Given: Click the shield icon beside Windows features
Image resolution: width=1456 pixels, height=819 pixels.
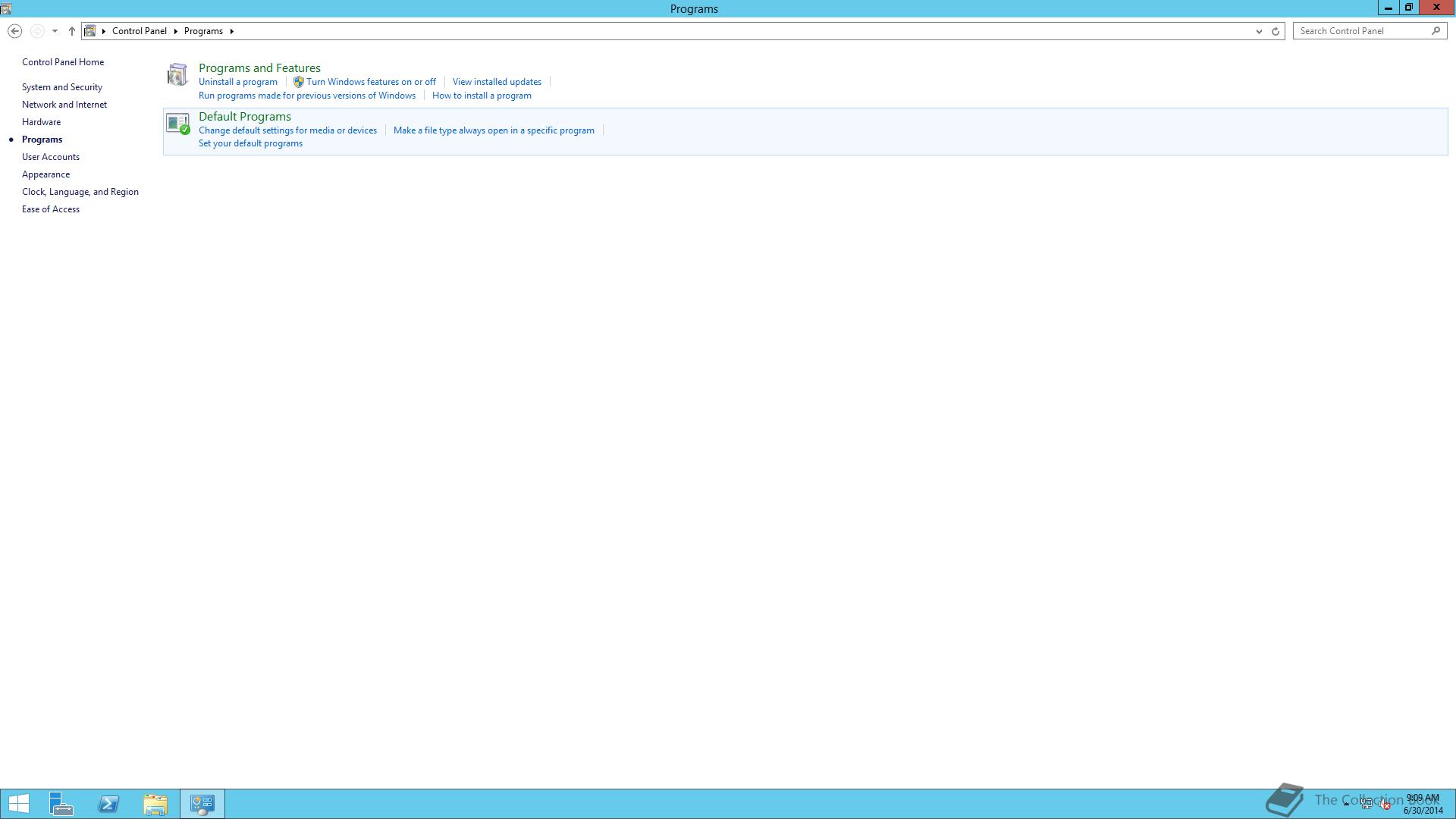Looking at the screenshot, I should (x=298, y=82).
